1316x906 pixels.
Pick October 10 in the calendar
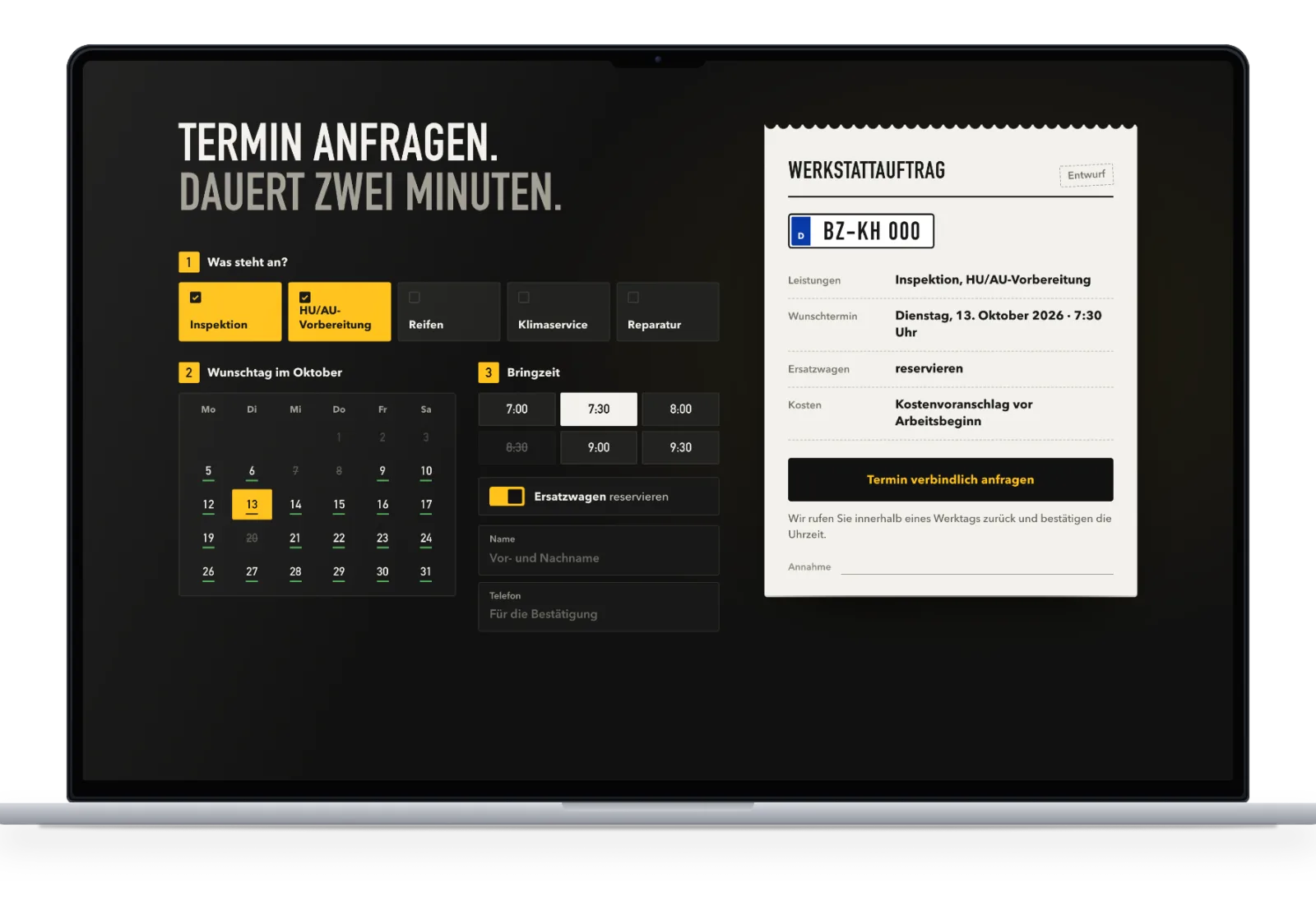pos(426,471)
